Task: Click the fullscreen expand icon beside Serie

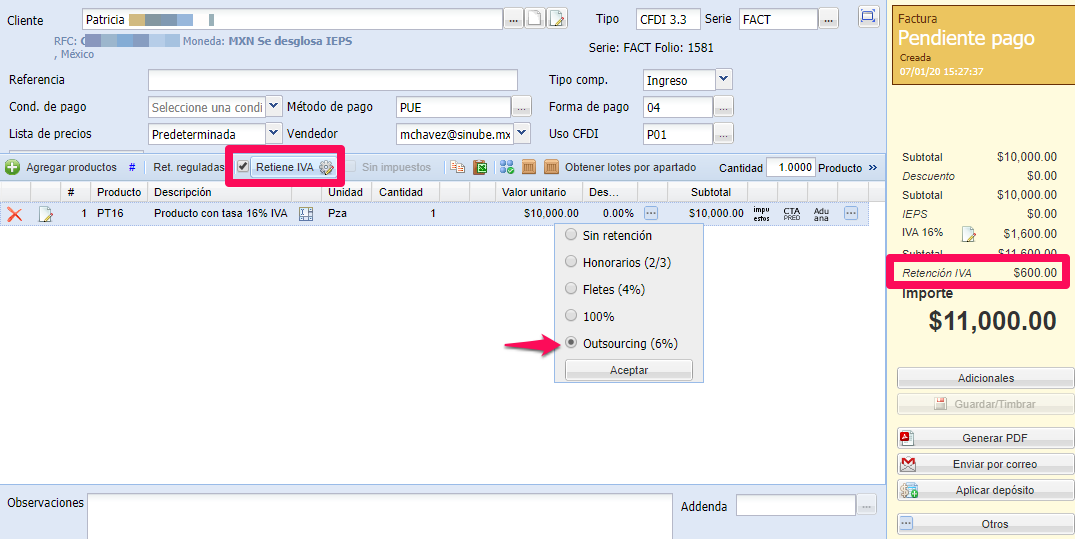Action: click(868, 16)
